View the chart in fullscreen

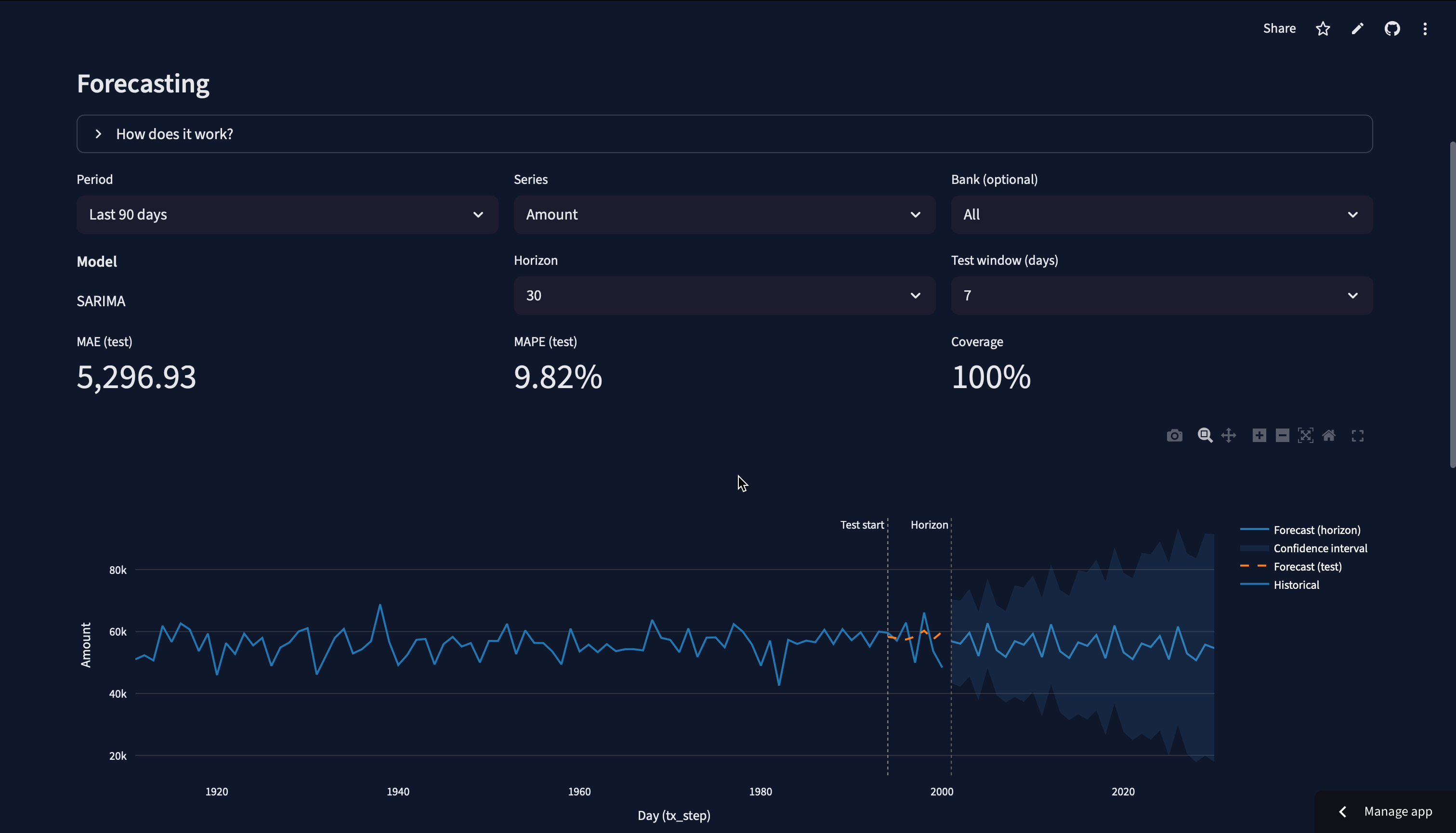click(x=1357, y=436)
